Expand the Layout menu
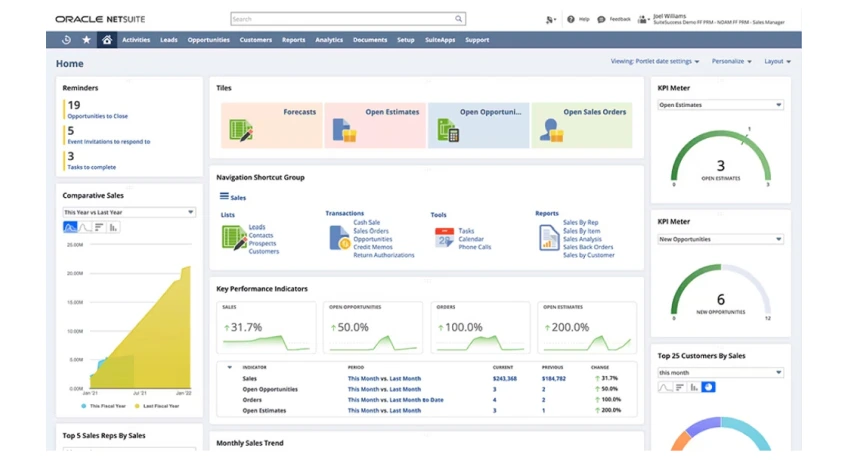 pyautogui.click(x=777, y=62)
